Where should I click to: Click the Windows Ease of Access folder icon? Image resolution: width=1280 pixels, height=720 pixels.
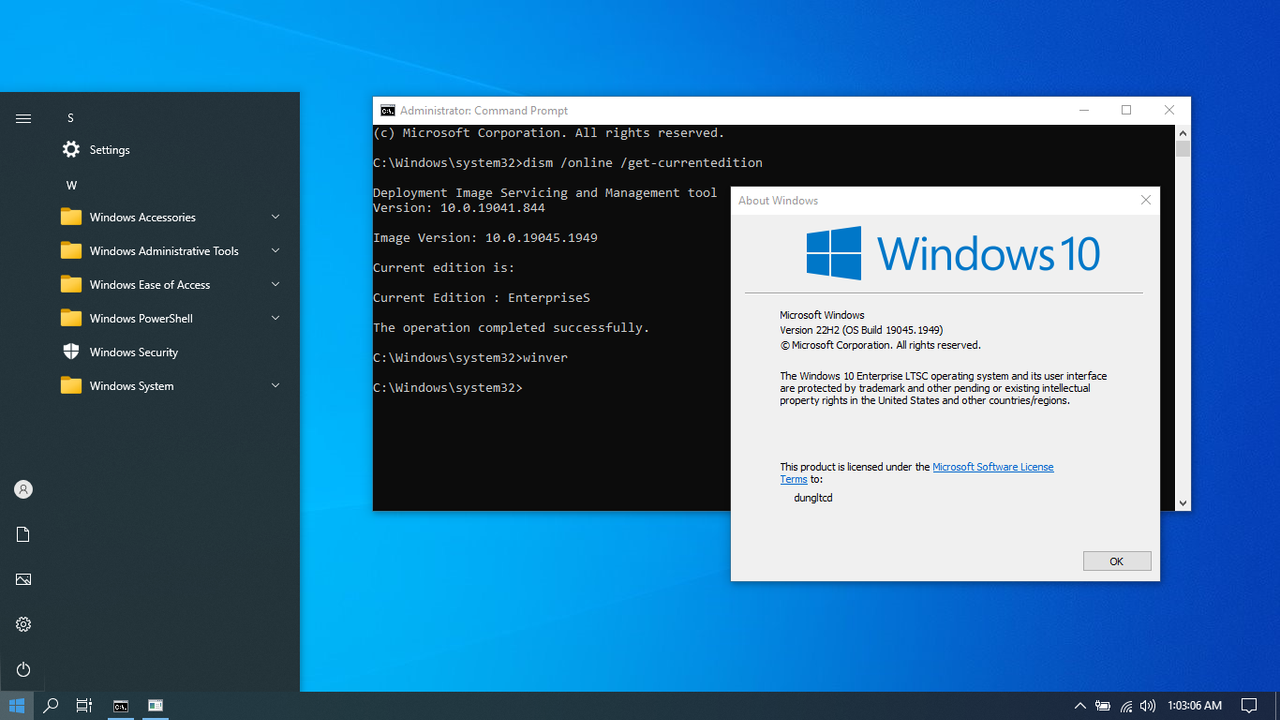71,285
